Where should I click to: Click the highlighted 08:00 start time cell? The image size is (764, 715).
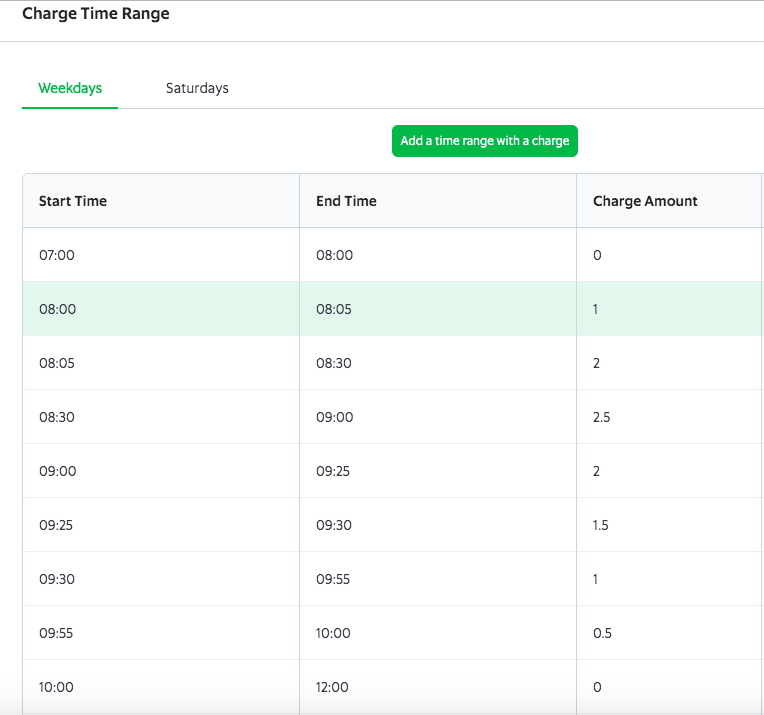(x=57, y=309)
